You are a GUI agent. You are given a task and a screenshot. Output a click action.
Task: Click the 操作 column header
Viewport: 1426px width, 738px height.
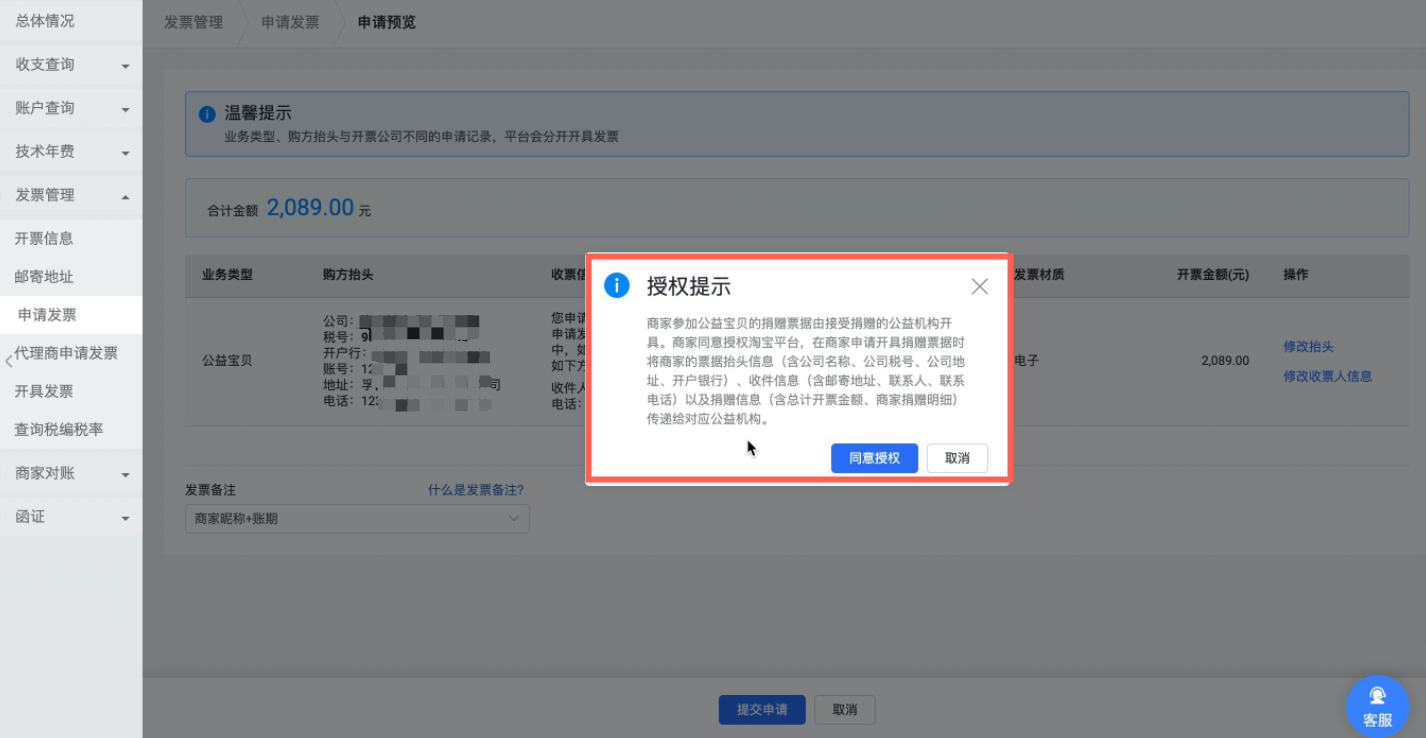tap(1295, 274)
